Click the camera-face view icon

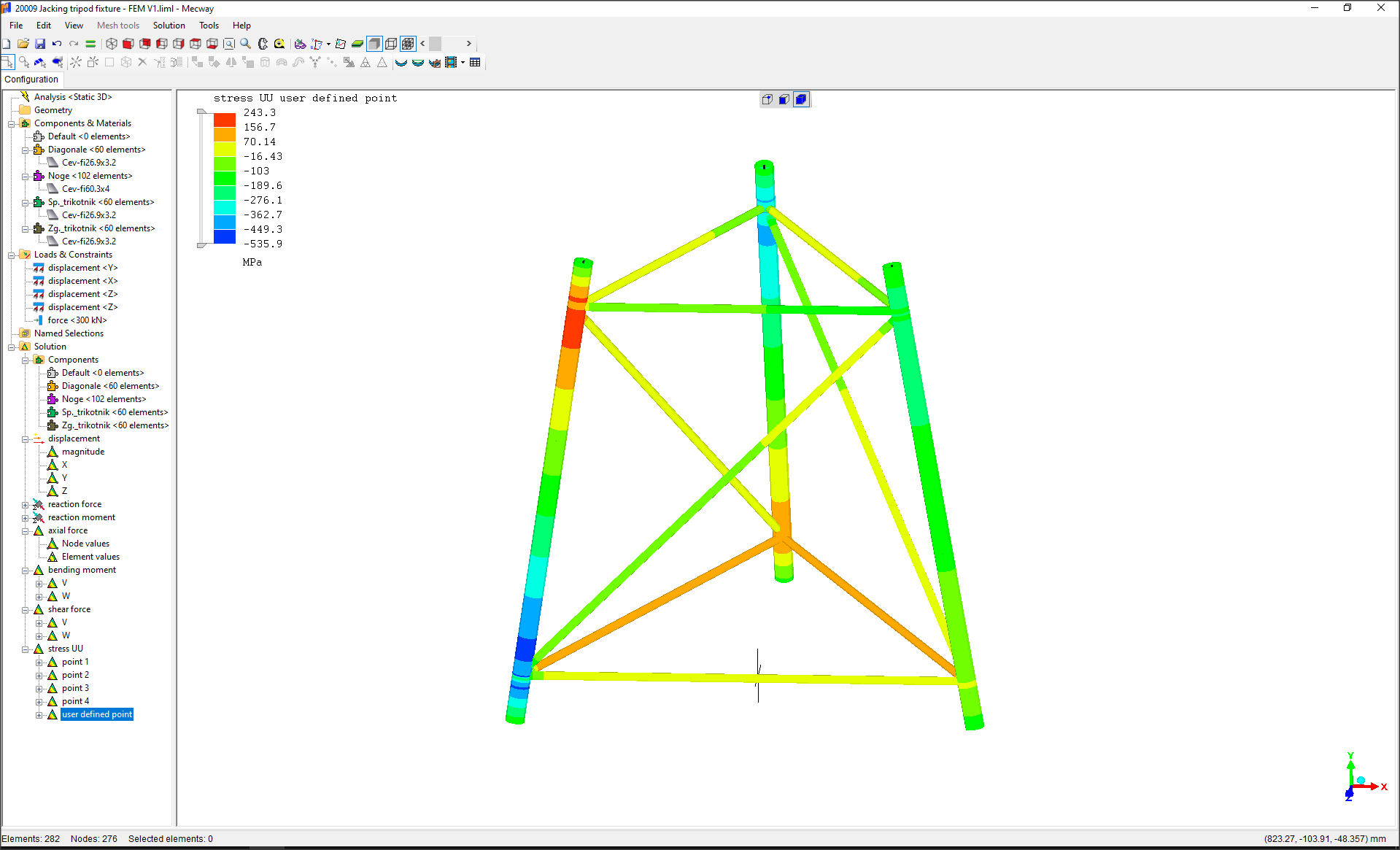[435, 63]
